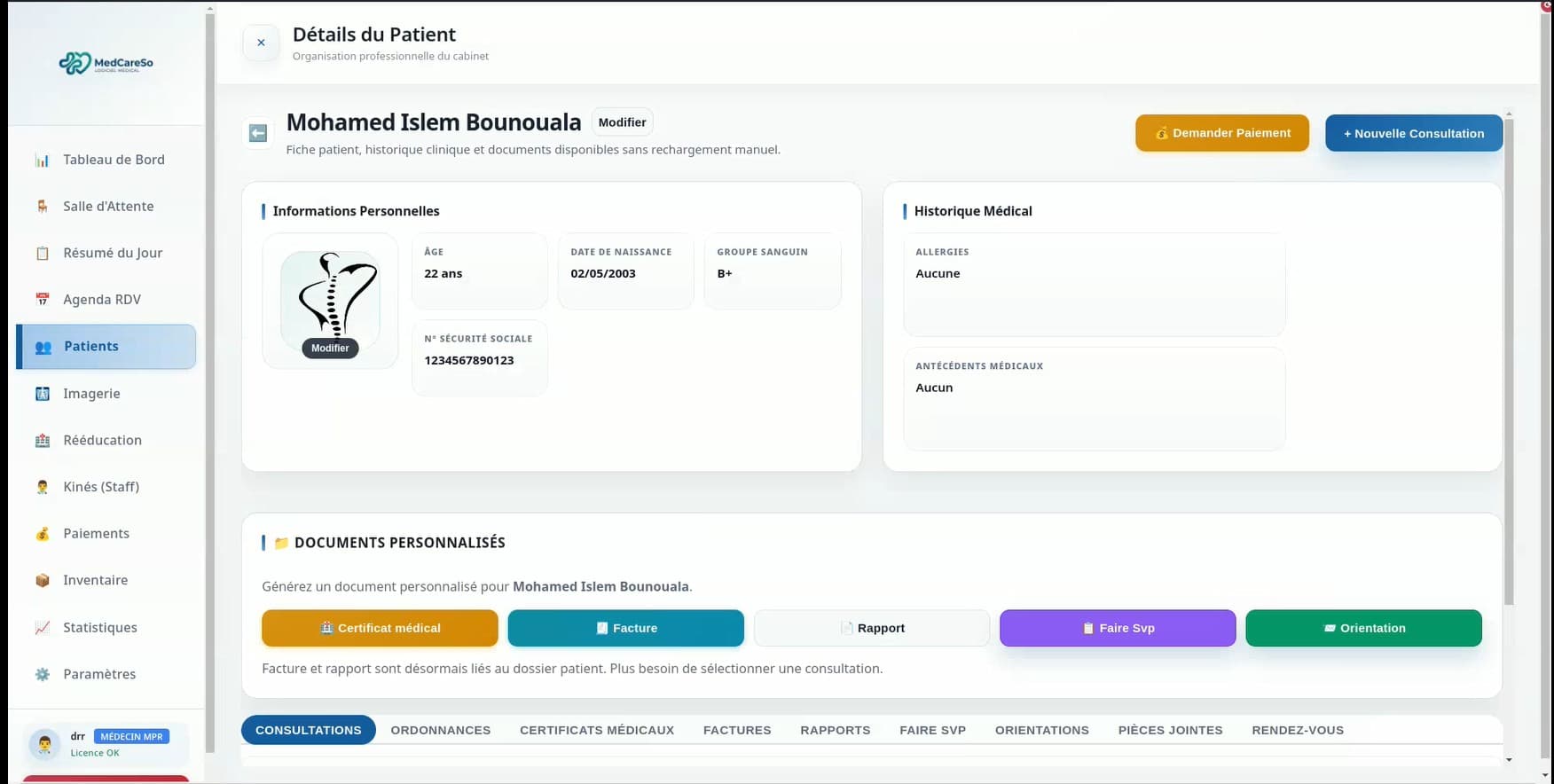Viewport: 1554px width, 784px height.
Task: Open the RAPPORTS tab
Action: [836, 730]
